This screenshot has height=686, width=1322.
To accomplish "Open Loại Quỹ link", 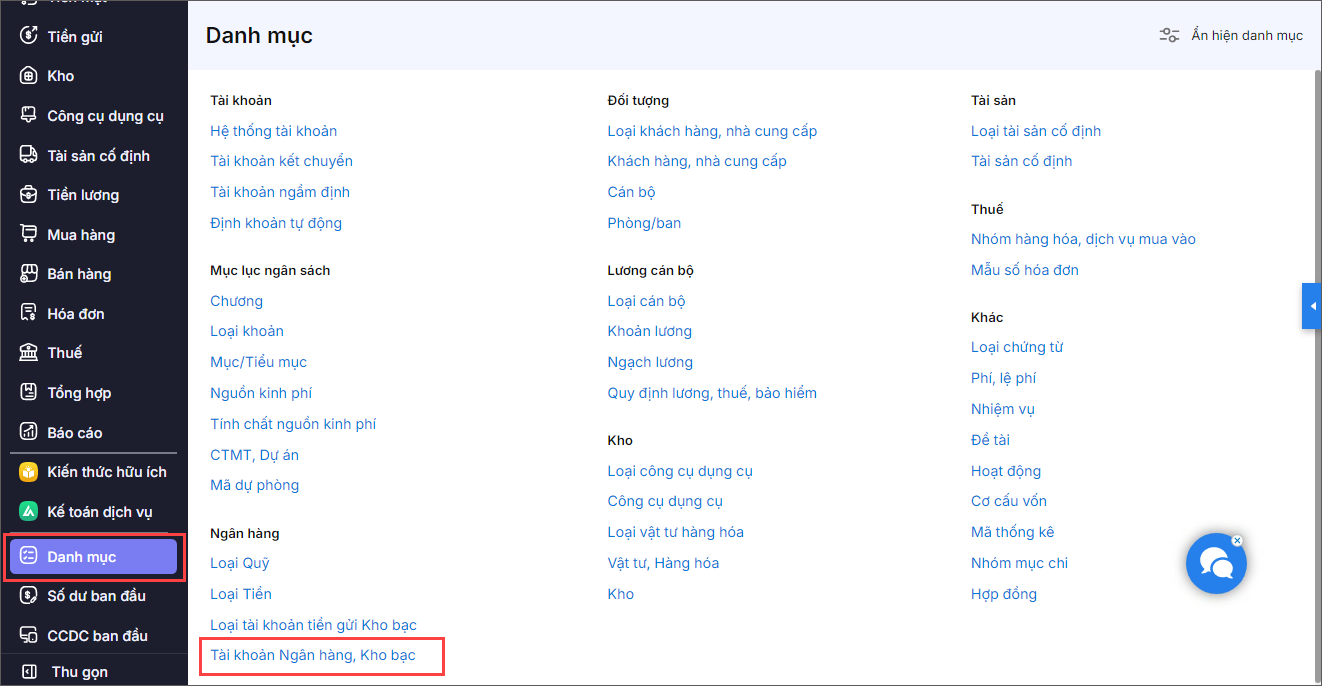I will click(240, 563).
